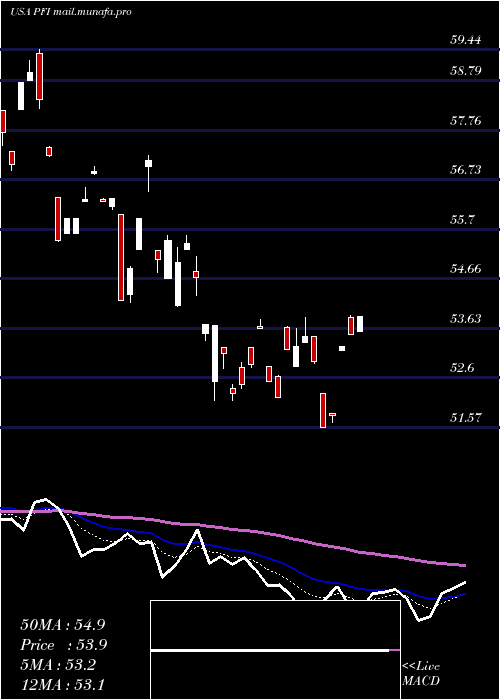Click the 55.7 price level label
Image resolution: width=500 pixels, height=700 pixels.
[462, 219]
